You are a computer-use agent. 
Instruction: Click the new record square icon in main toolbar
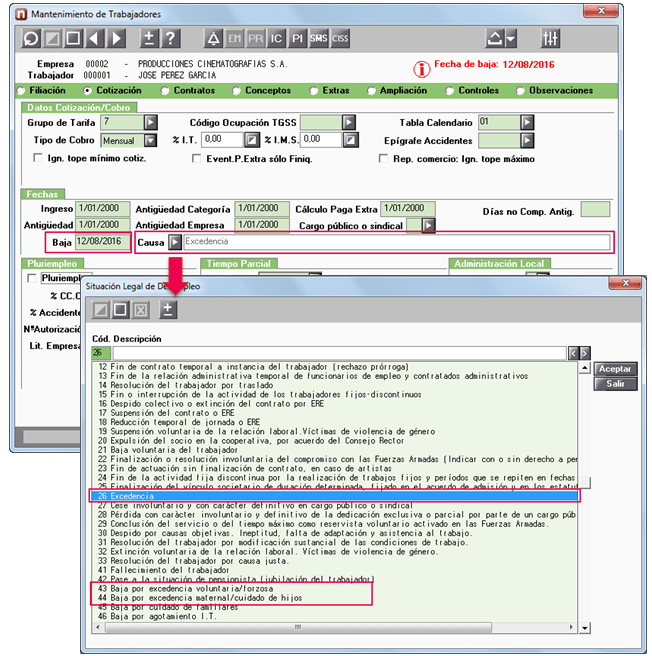click(73, 38)
